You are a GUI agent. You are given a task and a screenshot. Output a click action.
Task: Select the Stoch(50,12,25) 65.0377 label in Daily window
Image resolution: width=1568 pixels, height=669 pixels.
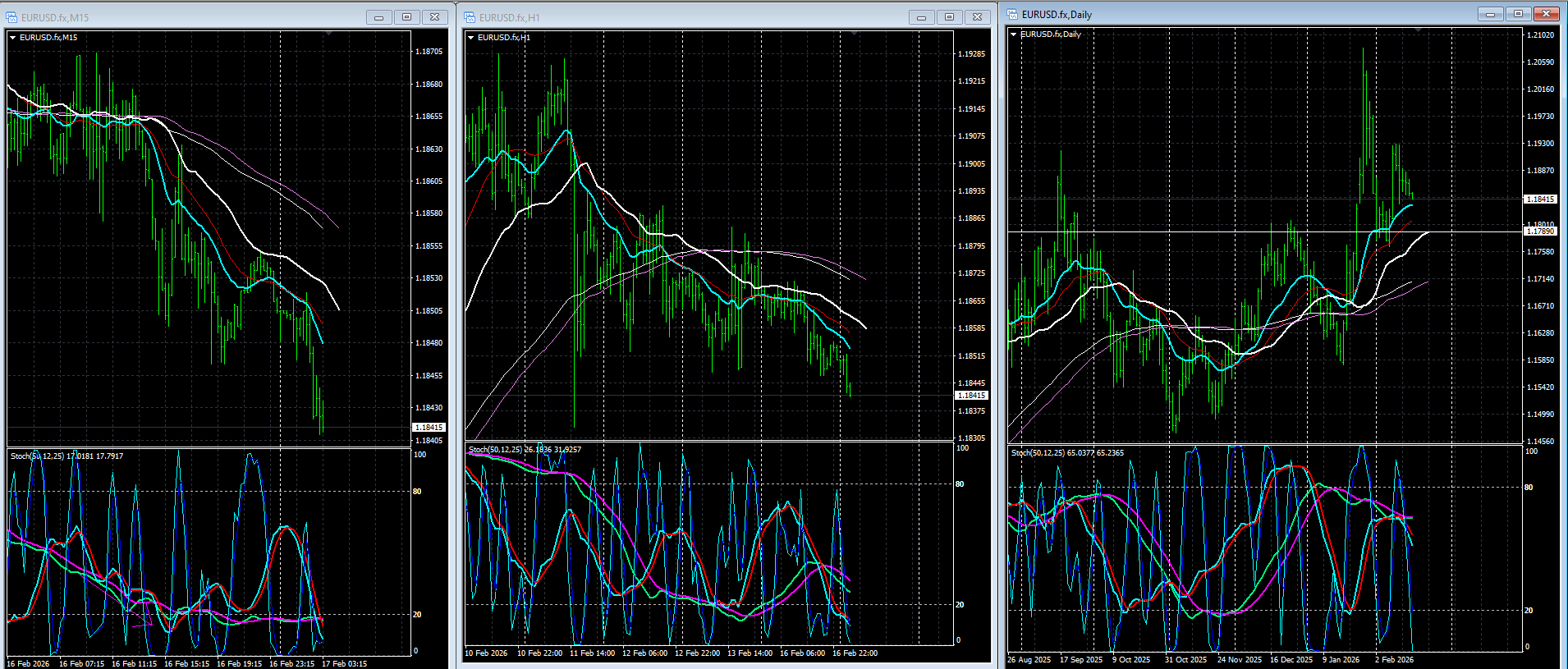click(1068, 453)
